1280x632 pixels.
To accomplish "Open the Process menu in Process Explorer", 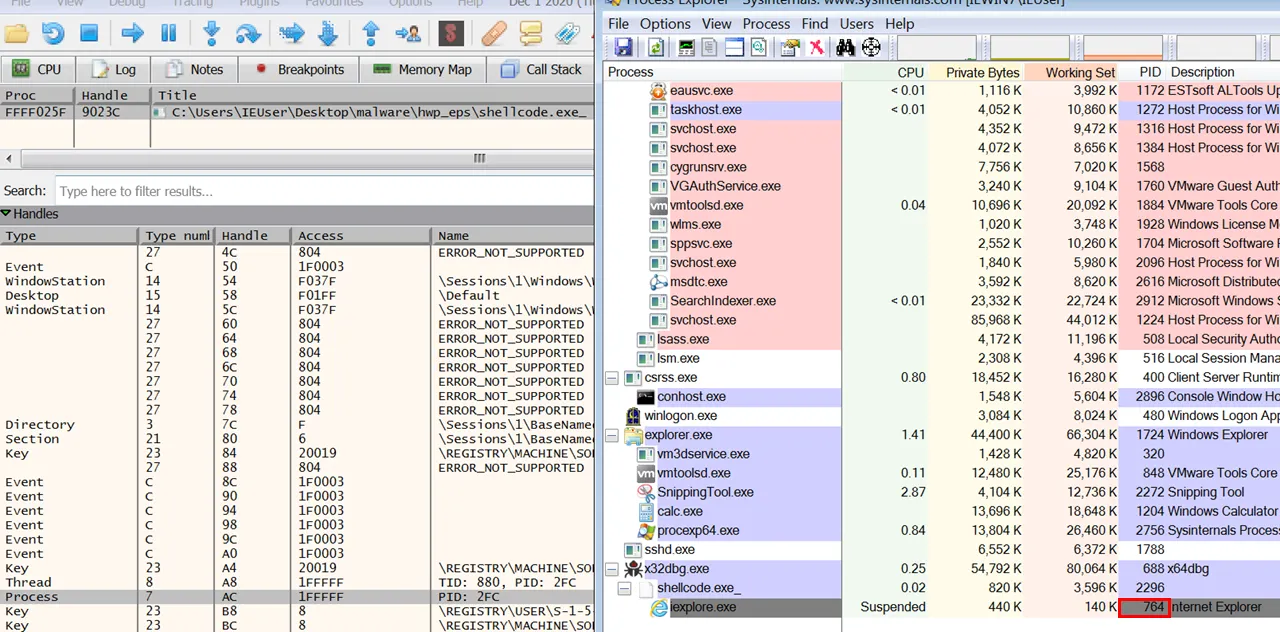I will [766, 23].
